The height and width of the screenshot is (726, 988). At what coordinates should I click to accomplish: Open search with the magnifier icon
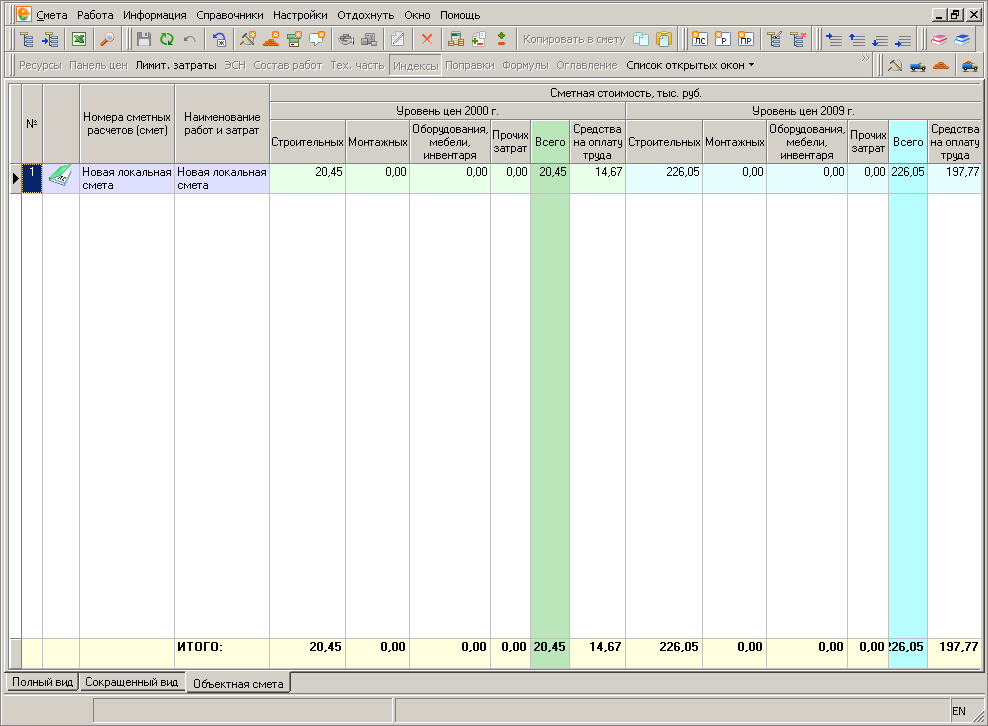tap(108, 39)
